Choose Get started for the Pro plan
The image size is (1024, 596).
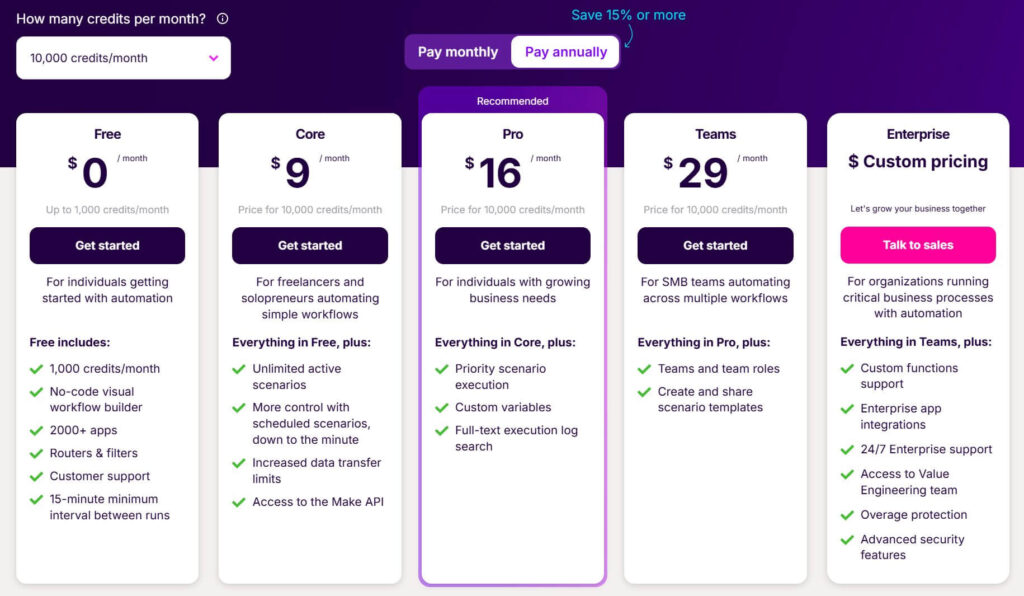(512, 246)
